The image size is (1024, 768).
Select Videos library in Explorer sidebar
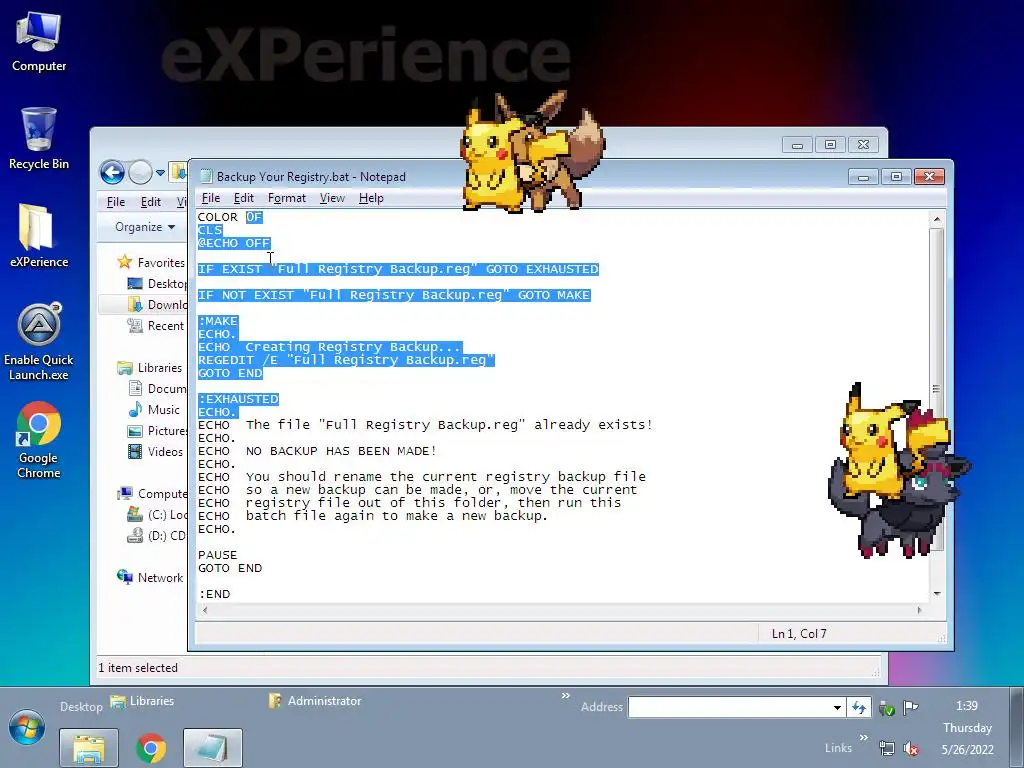155,451
